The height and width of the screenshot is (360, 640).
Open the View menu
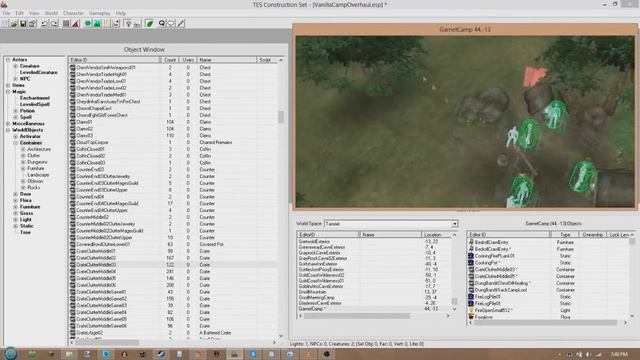[34, 13]
